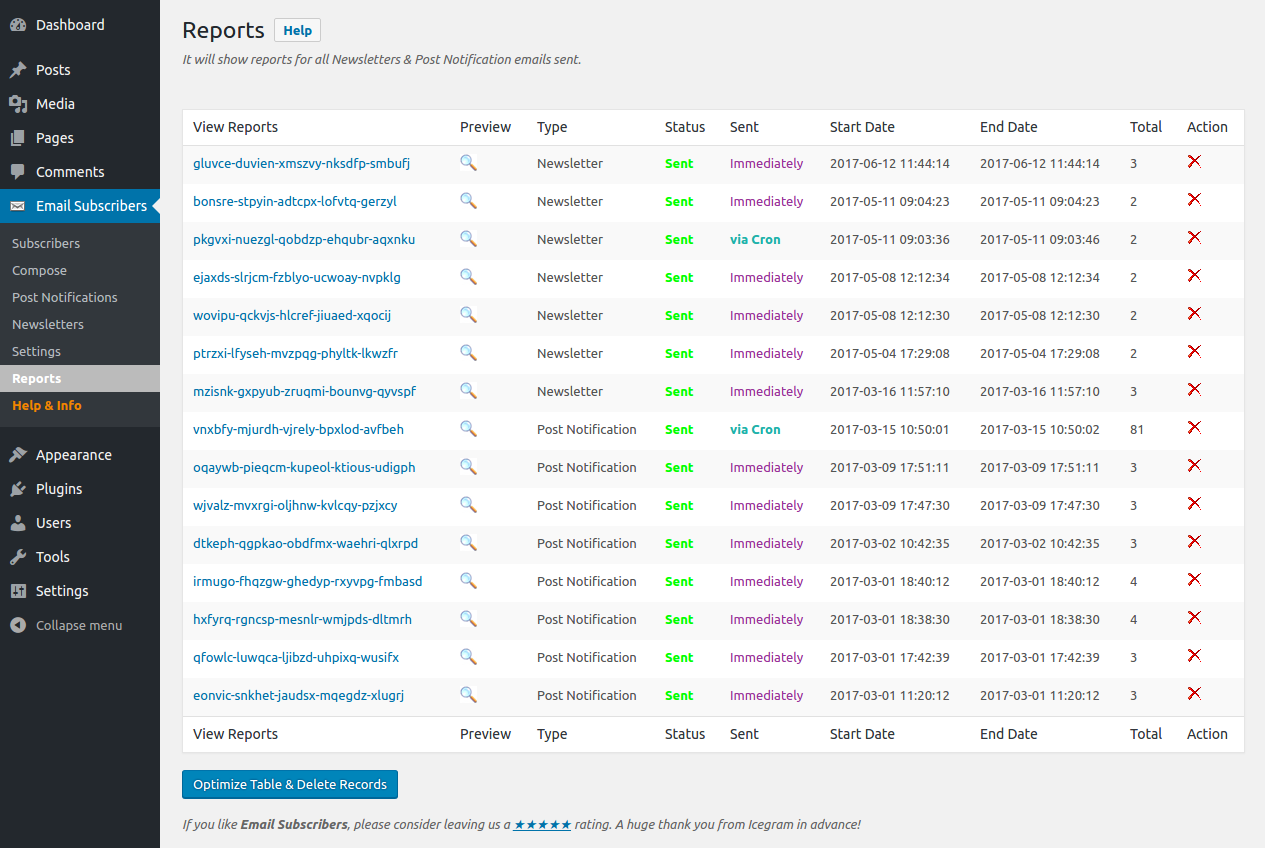Open the Post Notifications submenu item
Screen dimensions: 1265x848
coord(65,297)
